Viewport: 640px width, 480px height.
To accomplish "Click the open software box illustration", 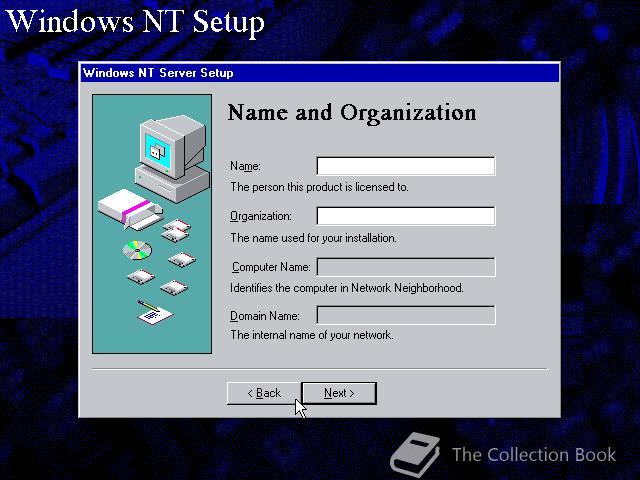I will 130,209.
